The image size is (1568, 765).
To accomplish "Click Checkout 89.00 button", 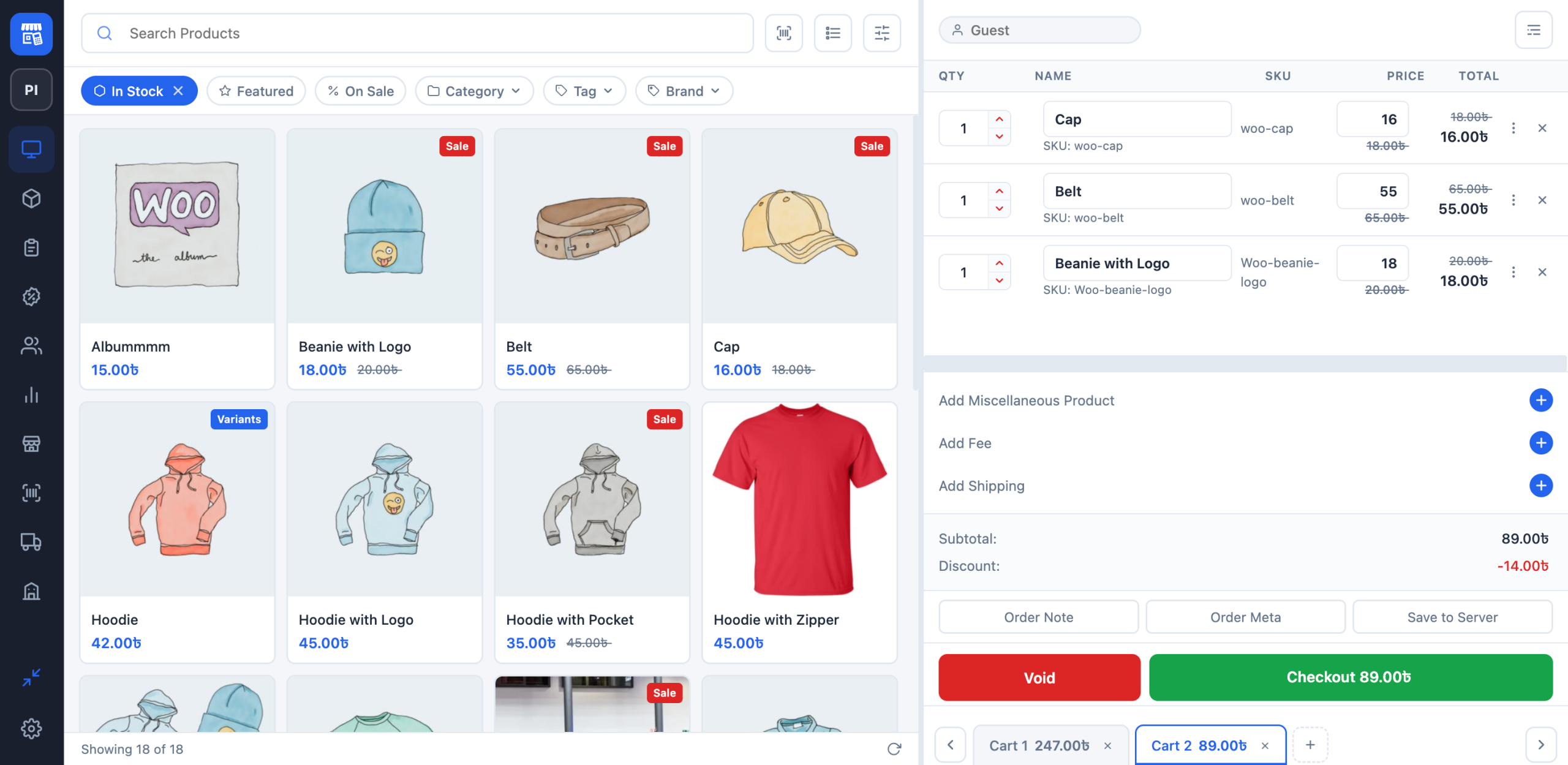I will point(1350,677).
